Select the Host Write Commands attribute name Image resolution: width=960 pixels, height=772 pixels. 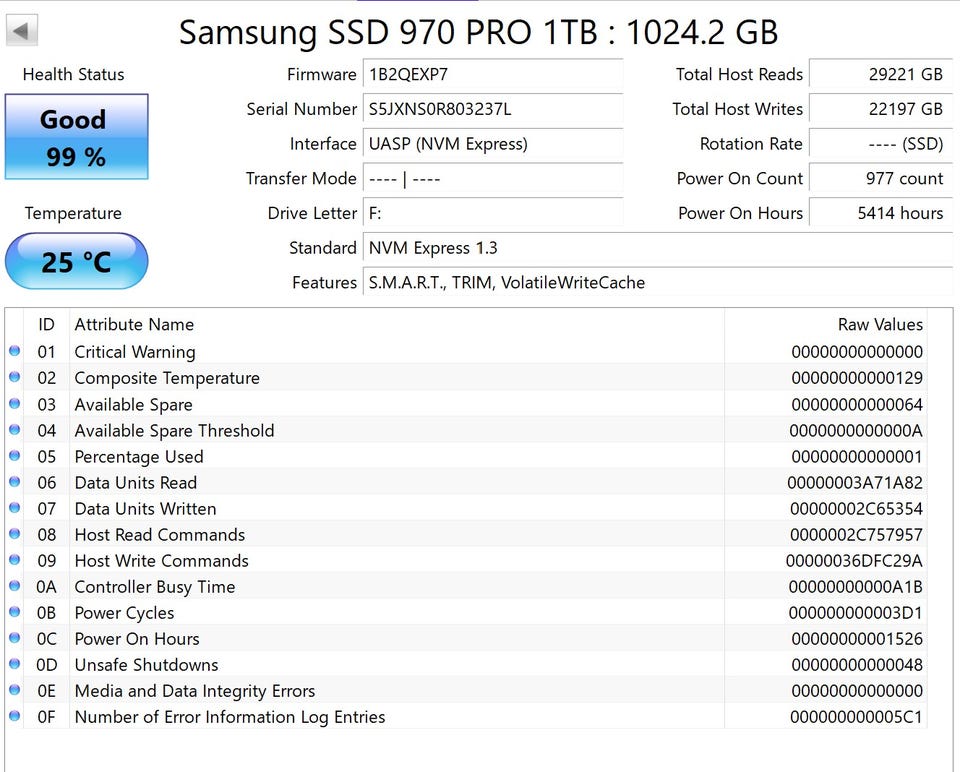pyautogui.click(x=161, y=561)
